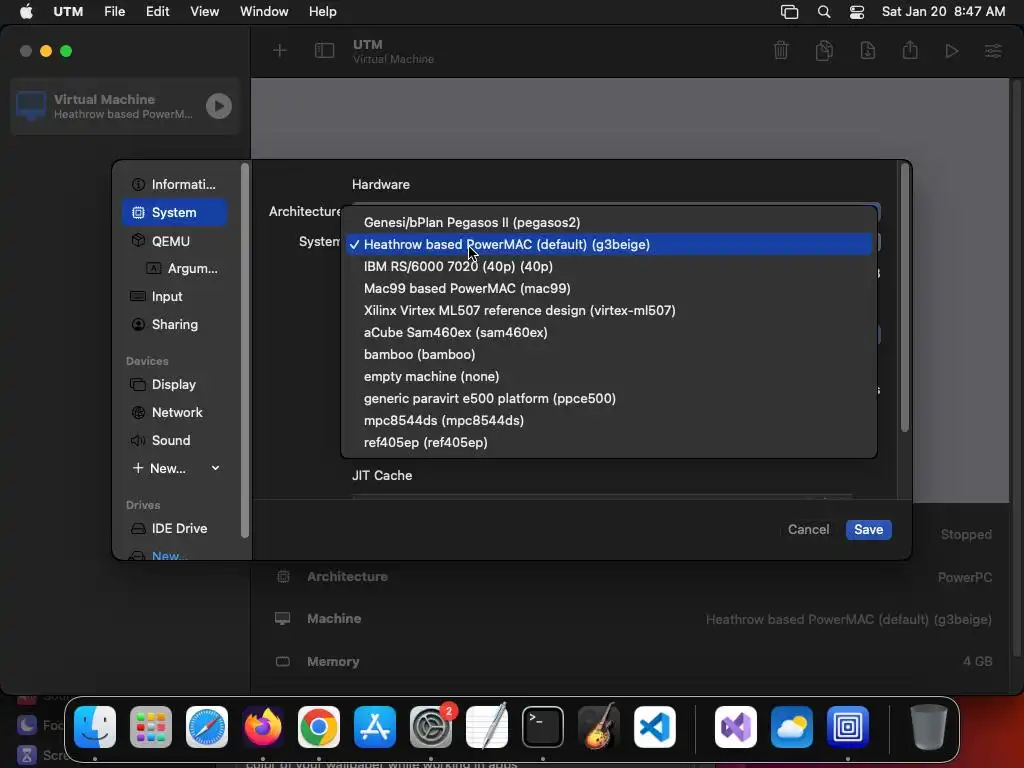The width and height of the screenshot is (1024, 768).
Task: Open the Sharing settings section
Action: (x=174, y=325)
